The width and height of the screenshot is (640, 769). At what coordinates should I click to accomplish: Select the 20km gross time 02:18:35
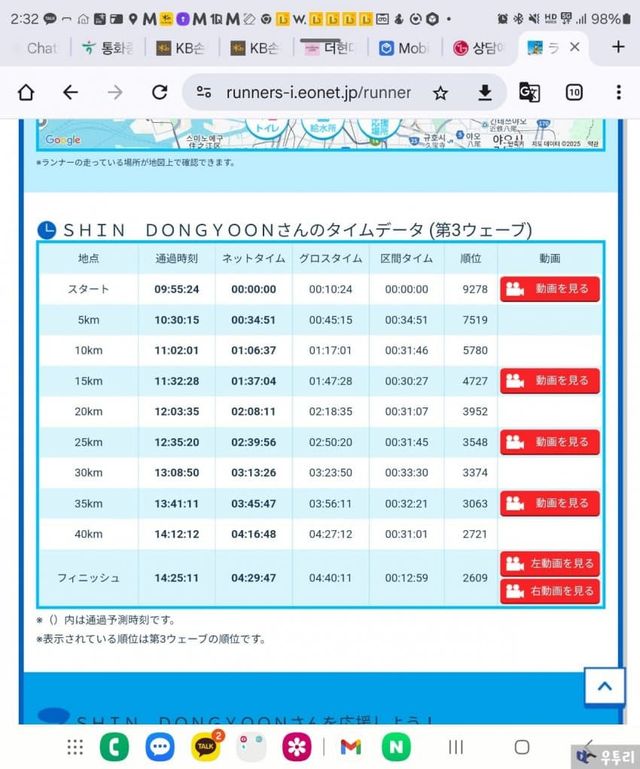(331, 411)
